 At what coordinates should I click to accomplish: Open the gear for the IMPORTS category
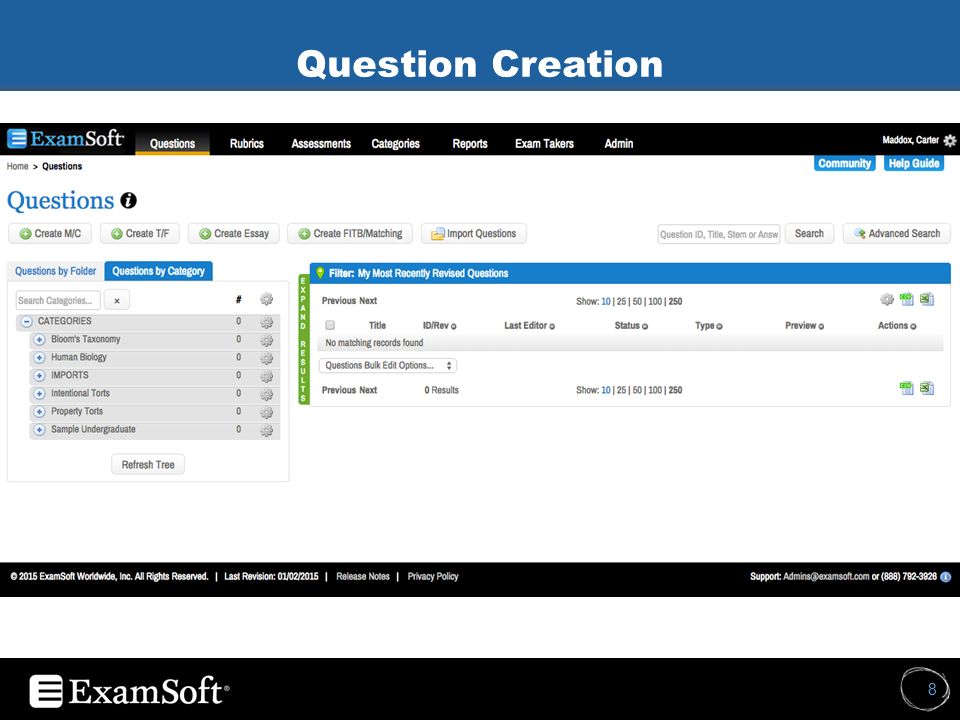click(x=266, y=377)
